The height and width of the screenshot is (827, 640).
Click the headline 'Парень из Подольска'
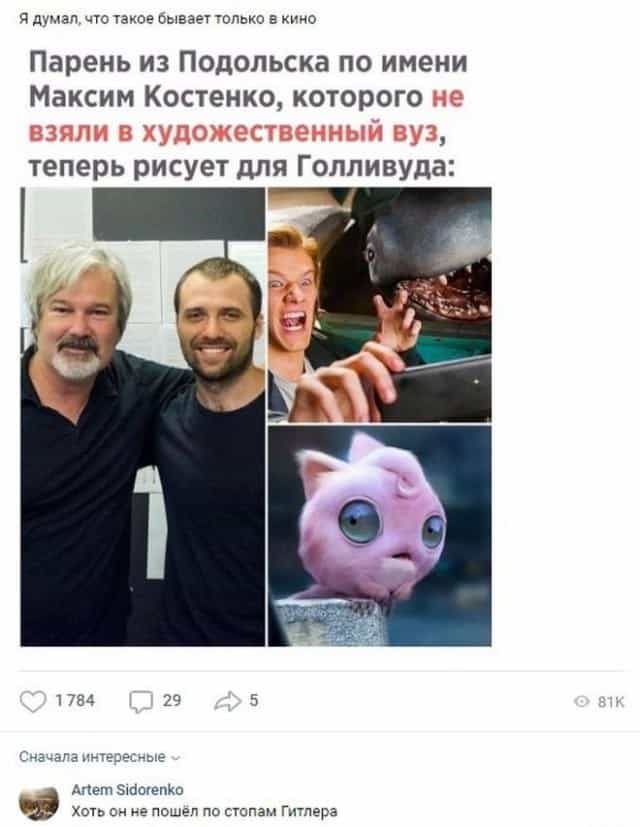coord(181,62)
